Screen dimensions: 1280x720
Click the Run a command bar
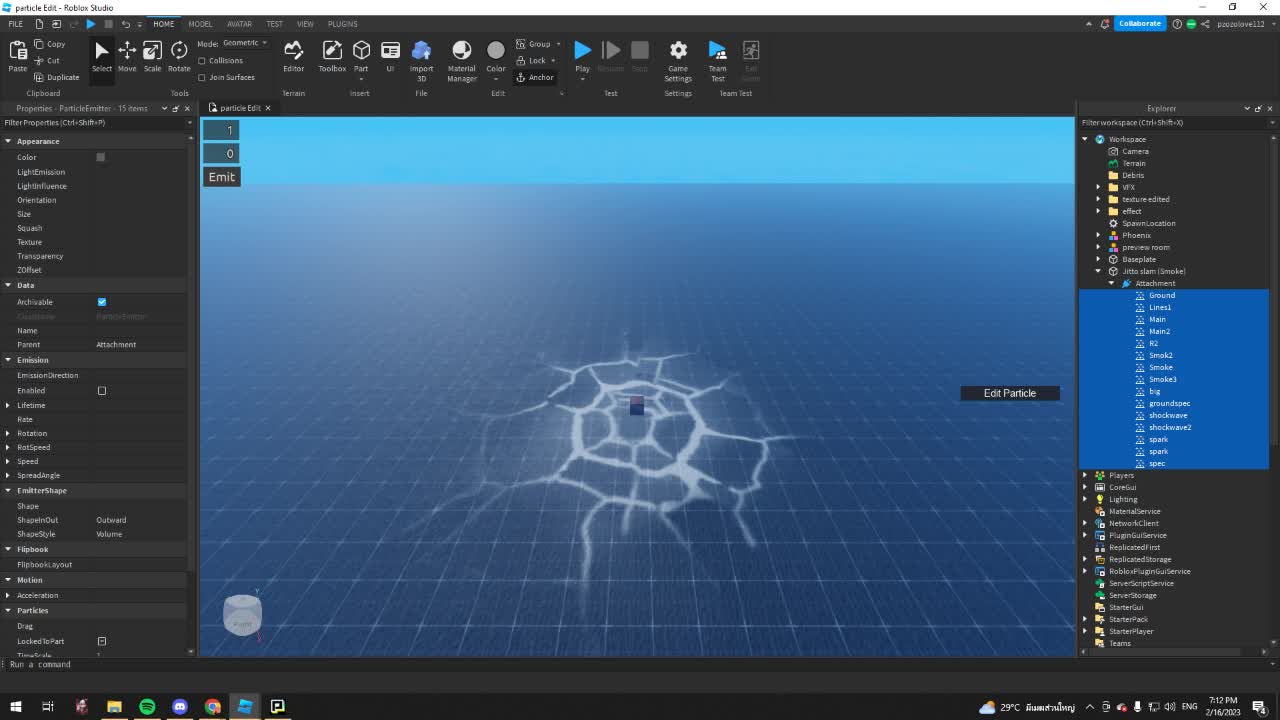pyautogui.click(x=640, y=664)
